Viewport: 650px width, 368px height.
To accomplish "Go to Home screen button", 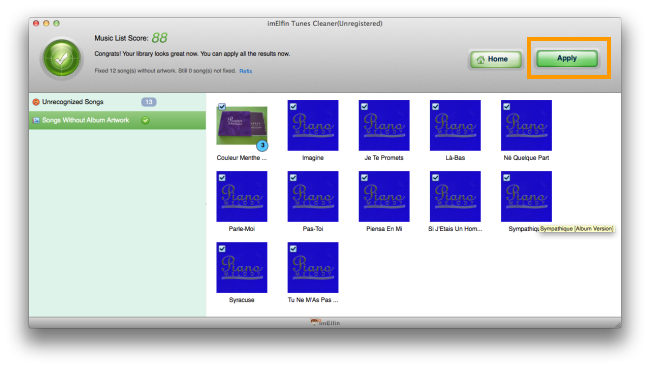I will (x=496, y=59).
